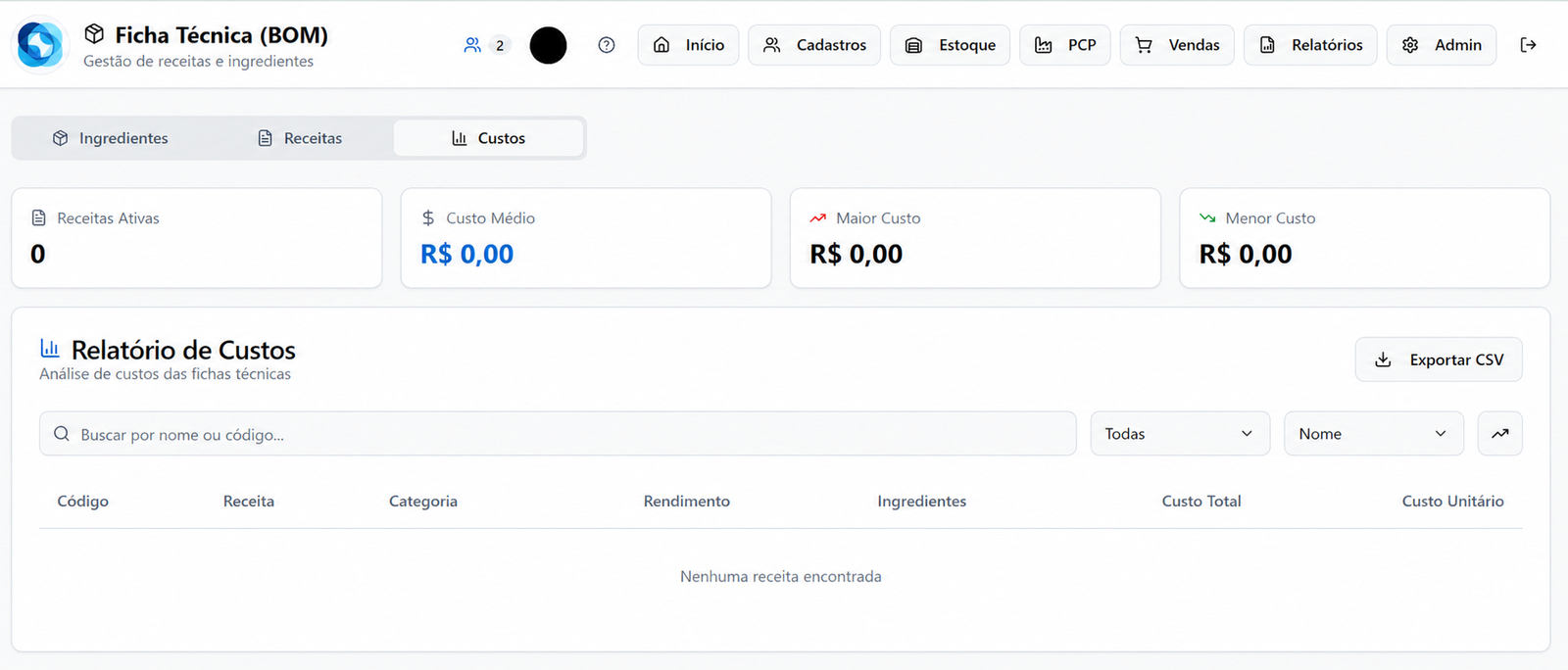1568x670 pixels.
Task: Open Relatórios from the top navigation
Action: (1310, 45)
